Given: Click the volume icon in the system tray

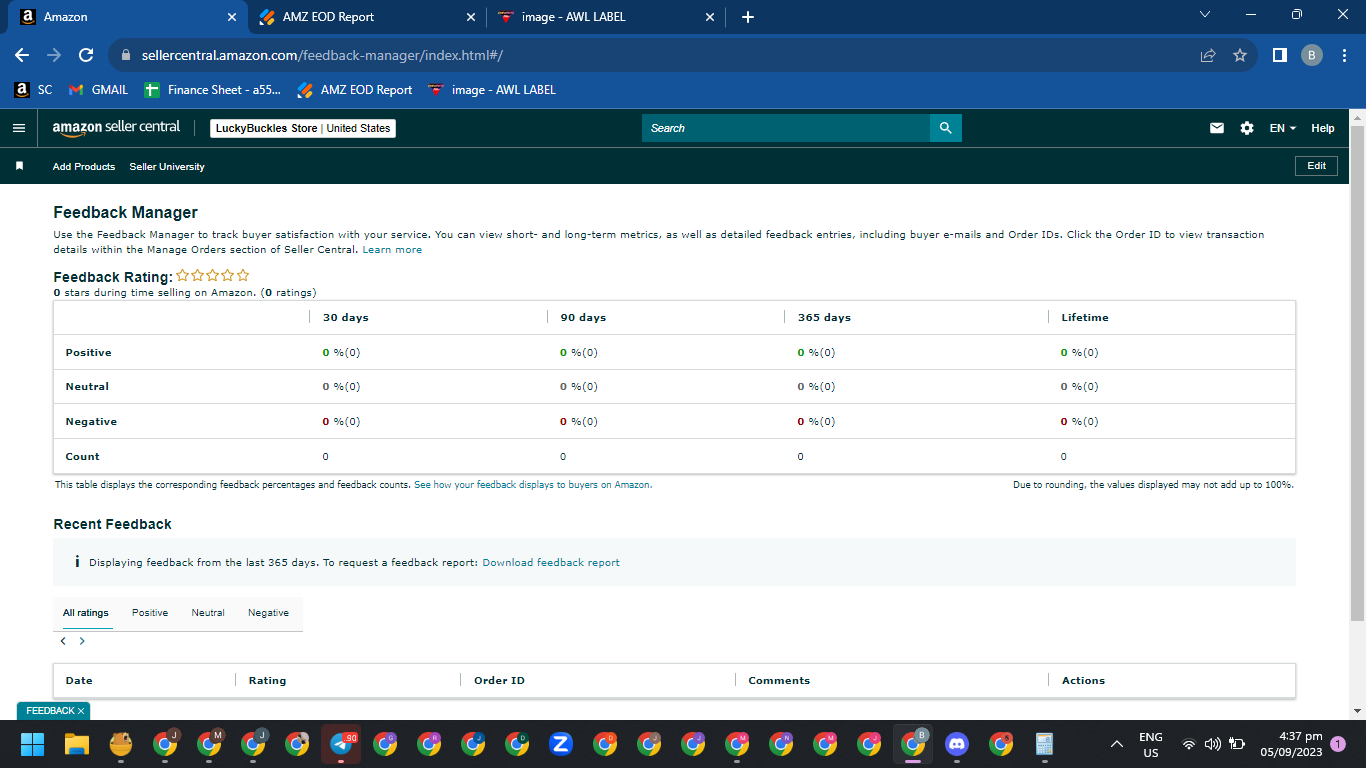Looking at the screenshot, I should (1213, 744).
